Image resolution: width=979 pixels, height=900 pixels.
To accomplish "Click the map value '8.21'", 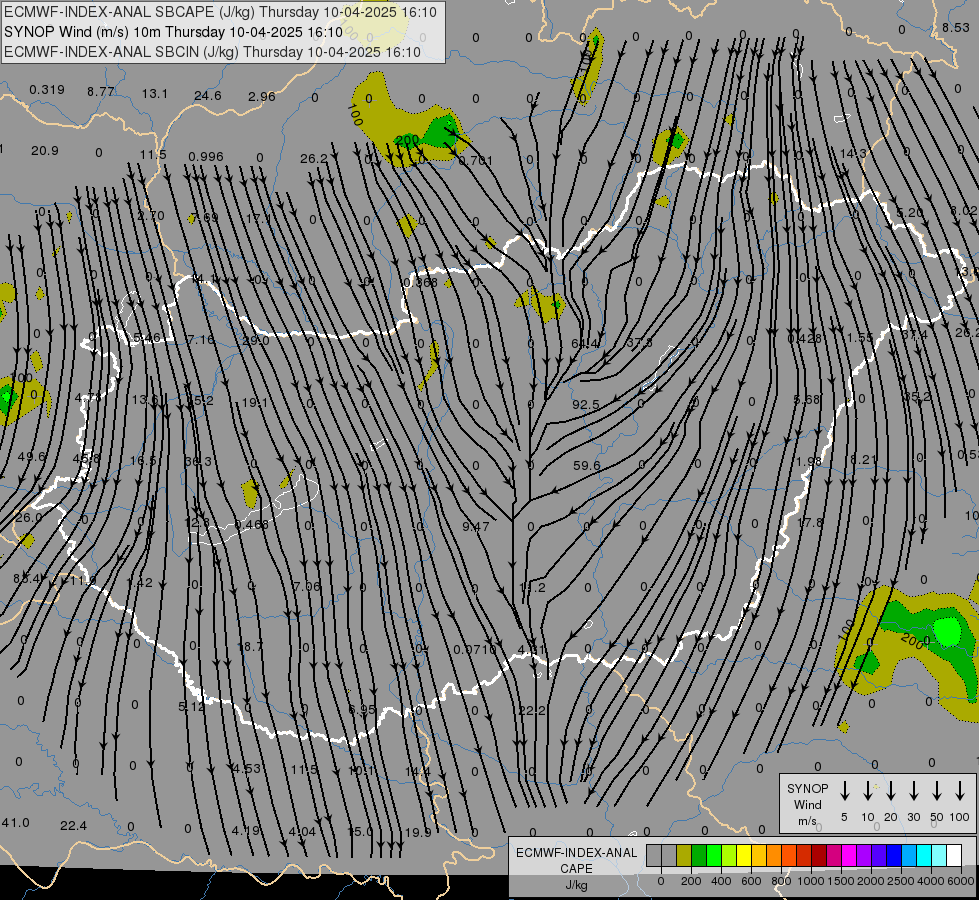I will click(x=864, y=460).
